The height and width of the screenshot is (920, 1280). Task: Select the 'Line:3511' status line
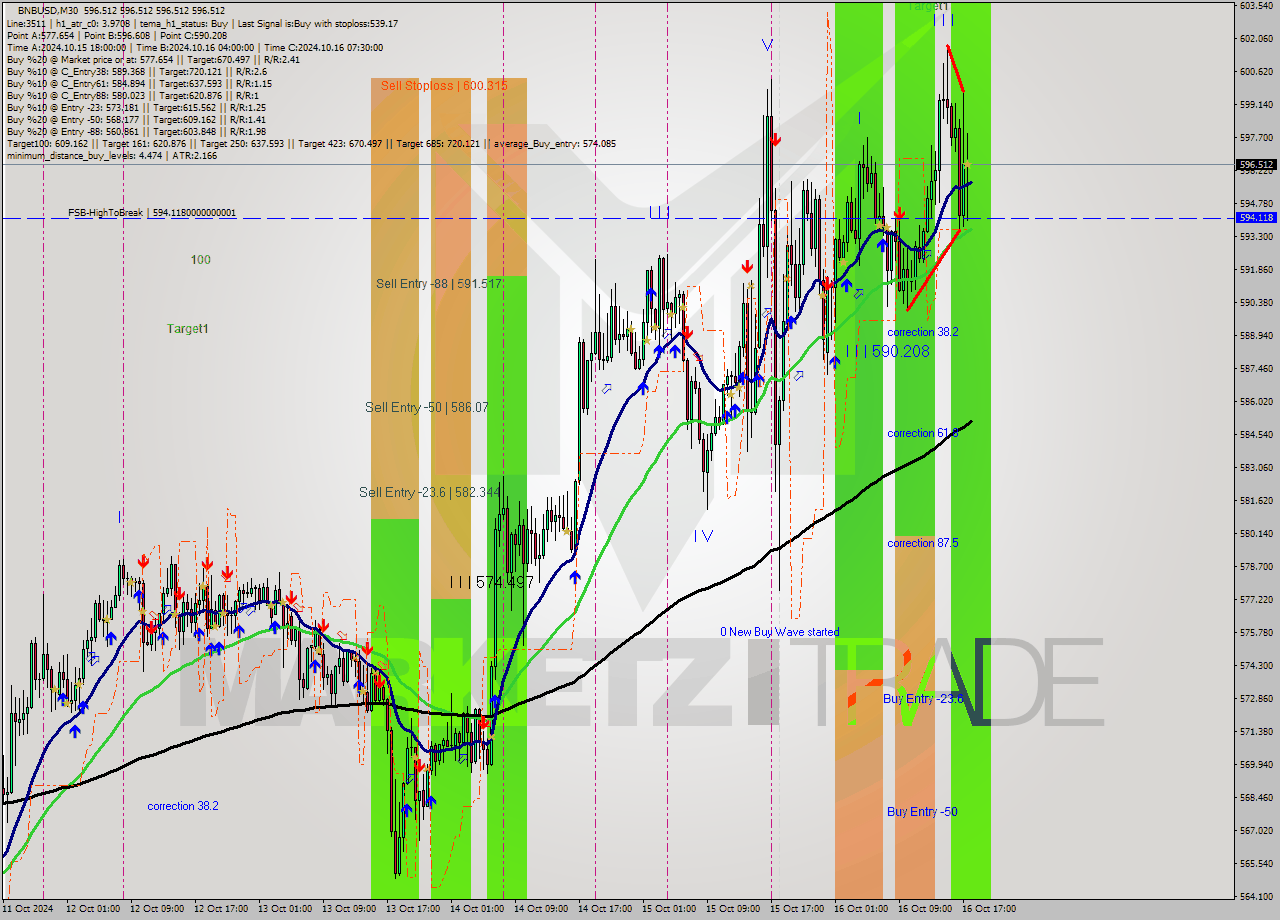click(201, 23)
